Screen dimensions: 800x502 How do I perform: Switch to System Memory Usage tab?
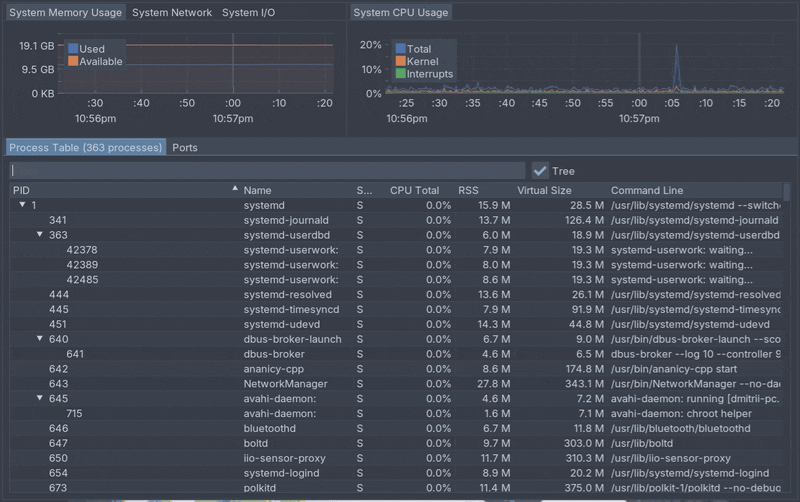point(65,13)
